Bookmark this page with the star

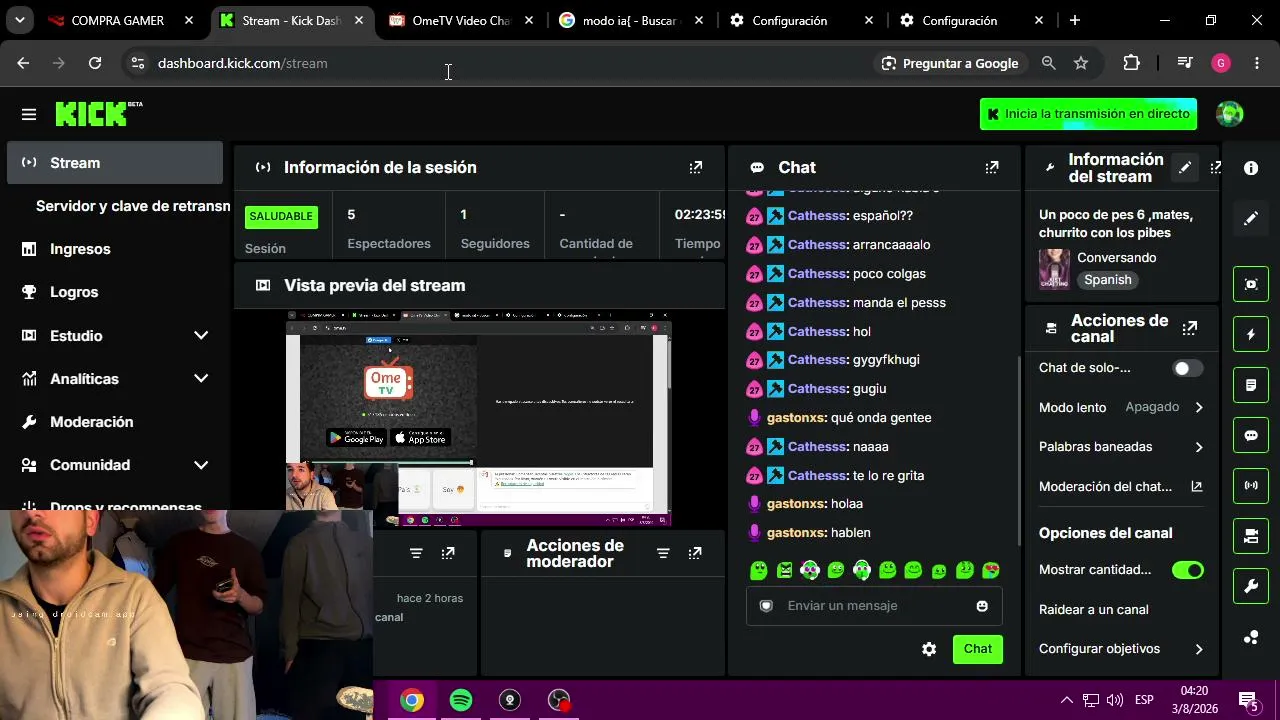(1081, 63)
